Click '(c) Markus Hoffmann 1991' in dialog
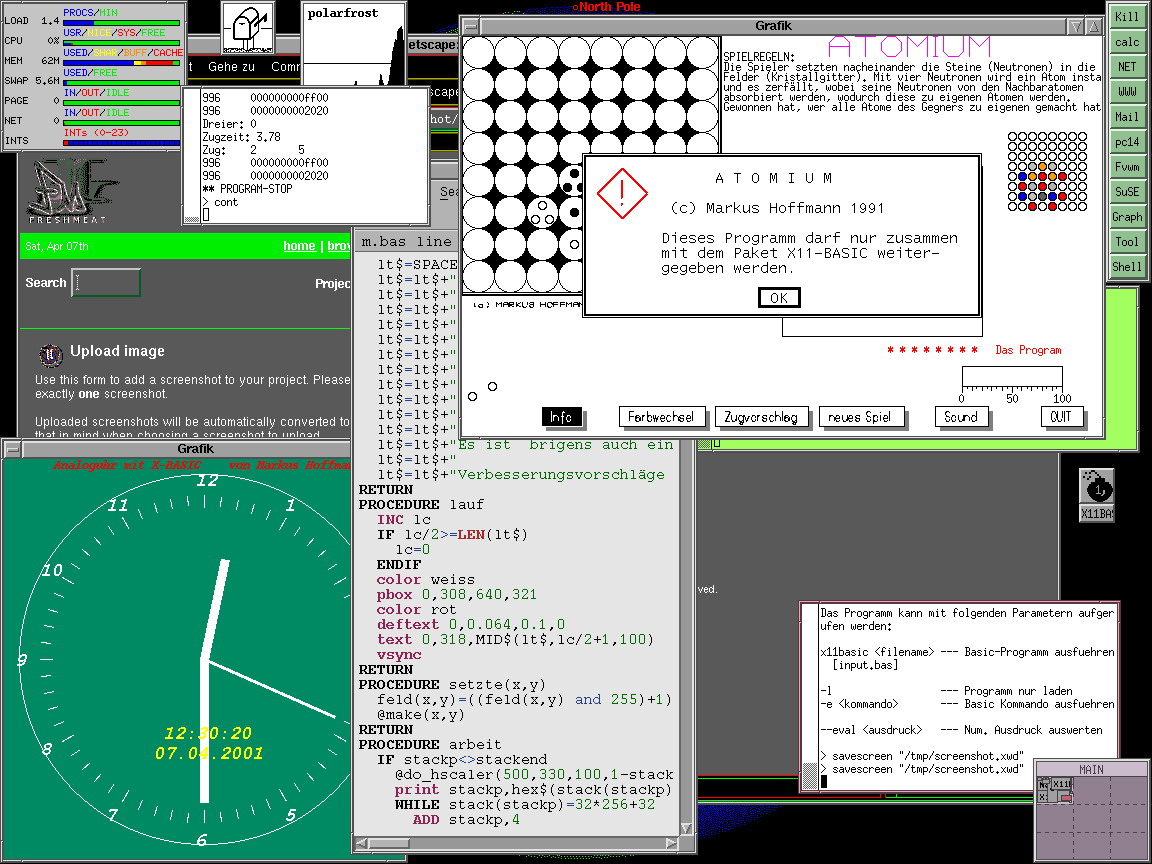1152x864 pixels. 777,208
